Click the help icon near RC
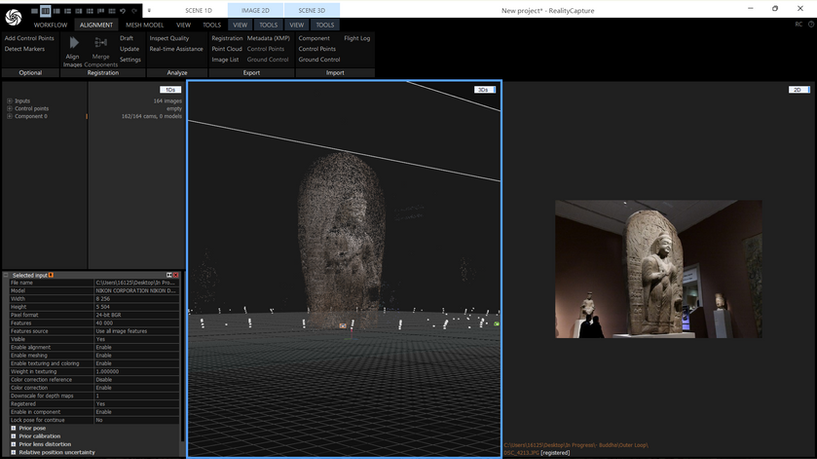The width and height of the screenshot is (817, 459). [809, 24]
